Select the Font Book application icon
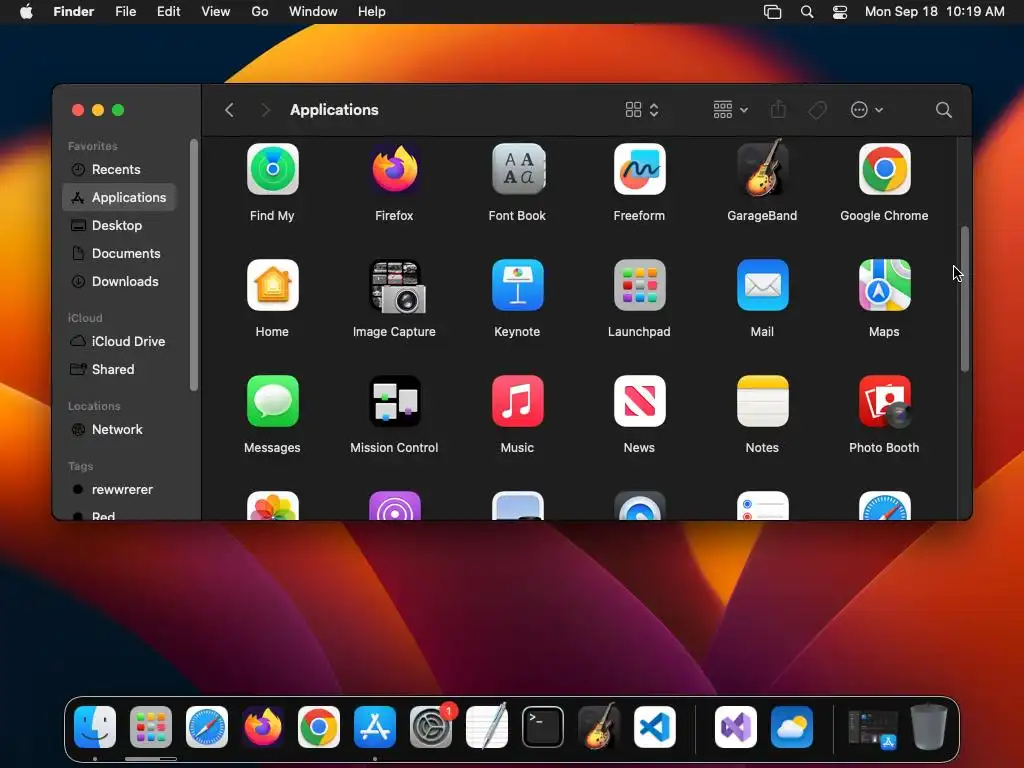1024x768 pixels. tap(517, 169)
